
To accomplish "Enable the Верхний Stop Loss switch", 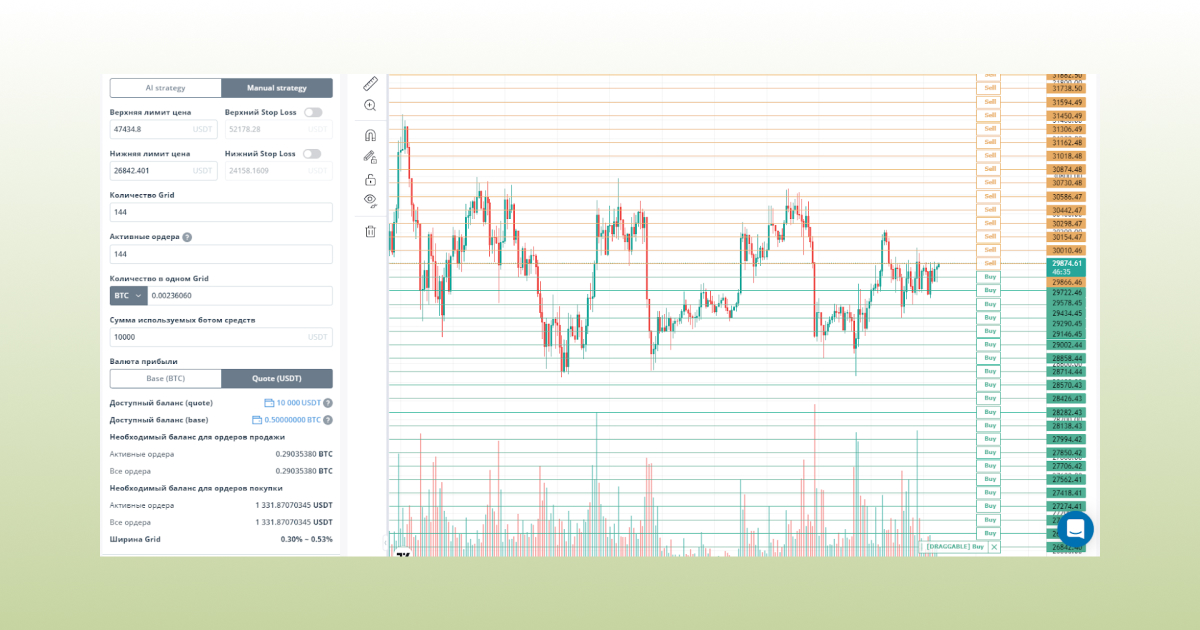I will [x=312, y=113].
